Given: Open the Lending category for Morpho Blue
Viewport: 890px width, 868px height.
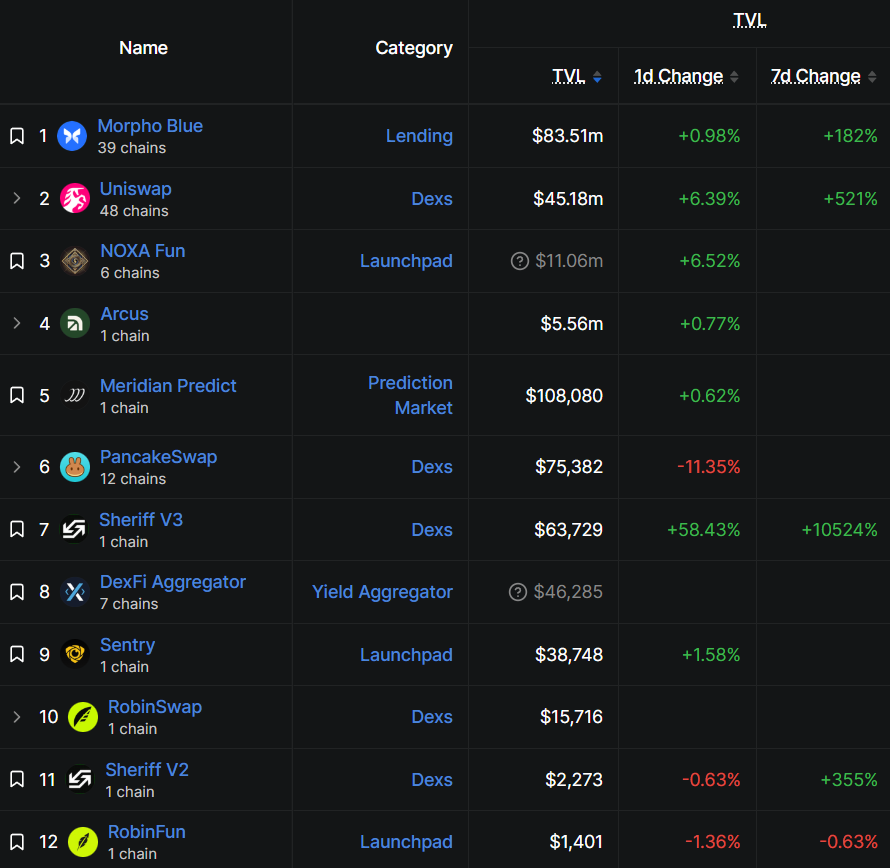Looking at the screenshot, I should [x=419, y=136].
